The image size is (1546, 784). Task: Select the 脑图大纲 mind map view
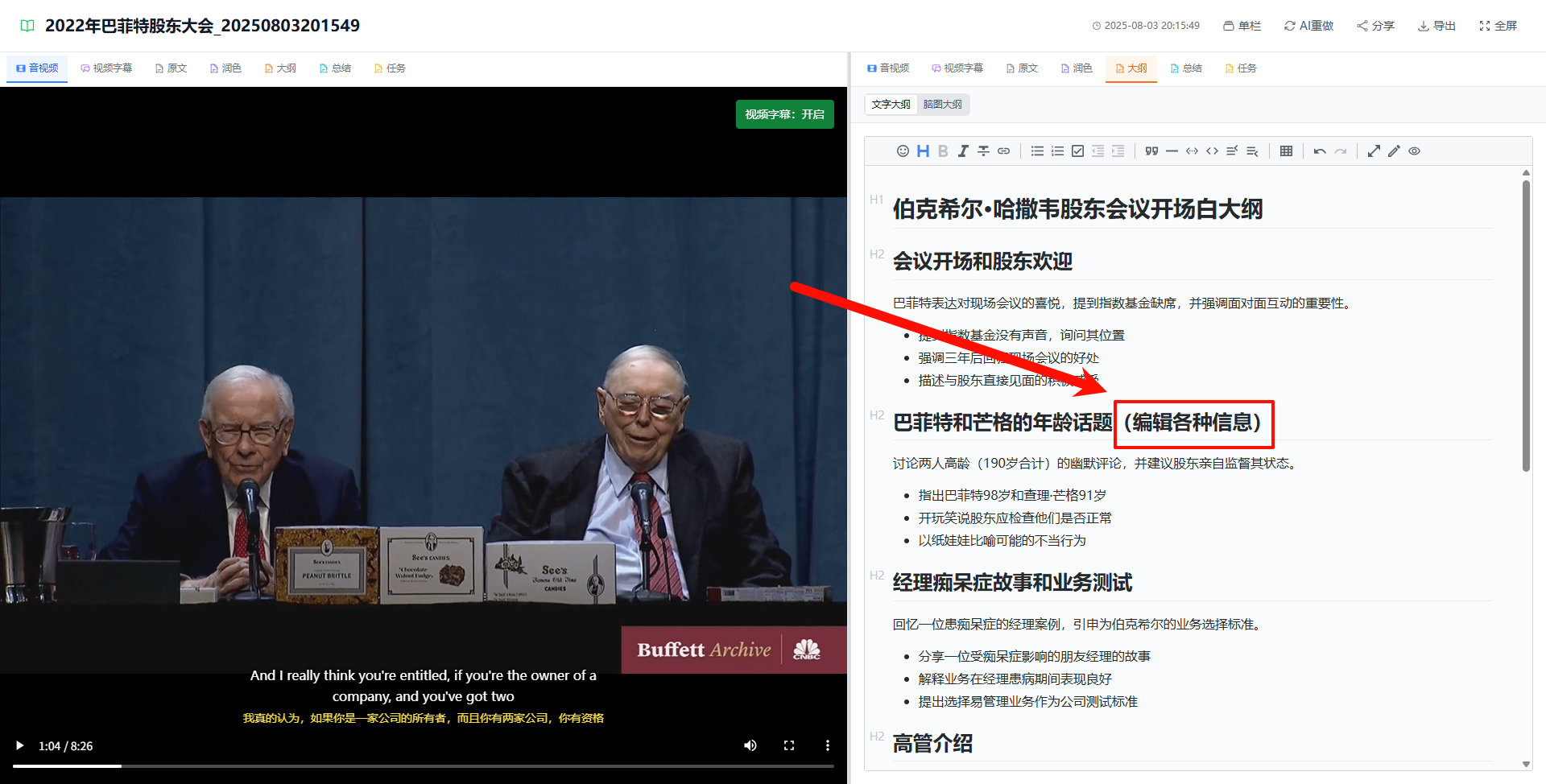click(x=942, y=105)
